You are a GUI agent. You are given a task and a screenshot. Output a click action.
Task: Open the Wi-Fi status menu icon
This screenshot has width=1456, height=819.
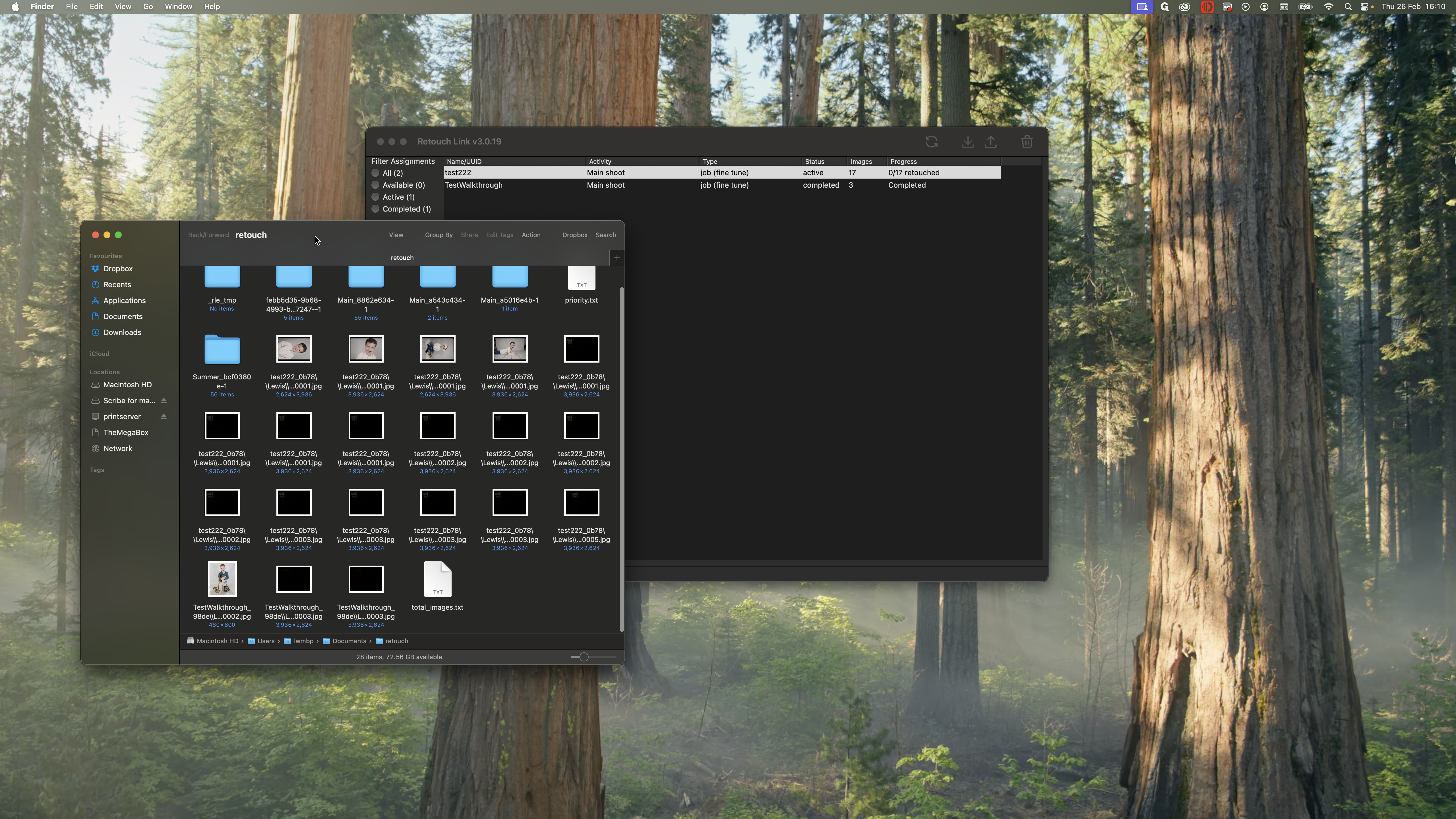(1328, 7)
